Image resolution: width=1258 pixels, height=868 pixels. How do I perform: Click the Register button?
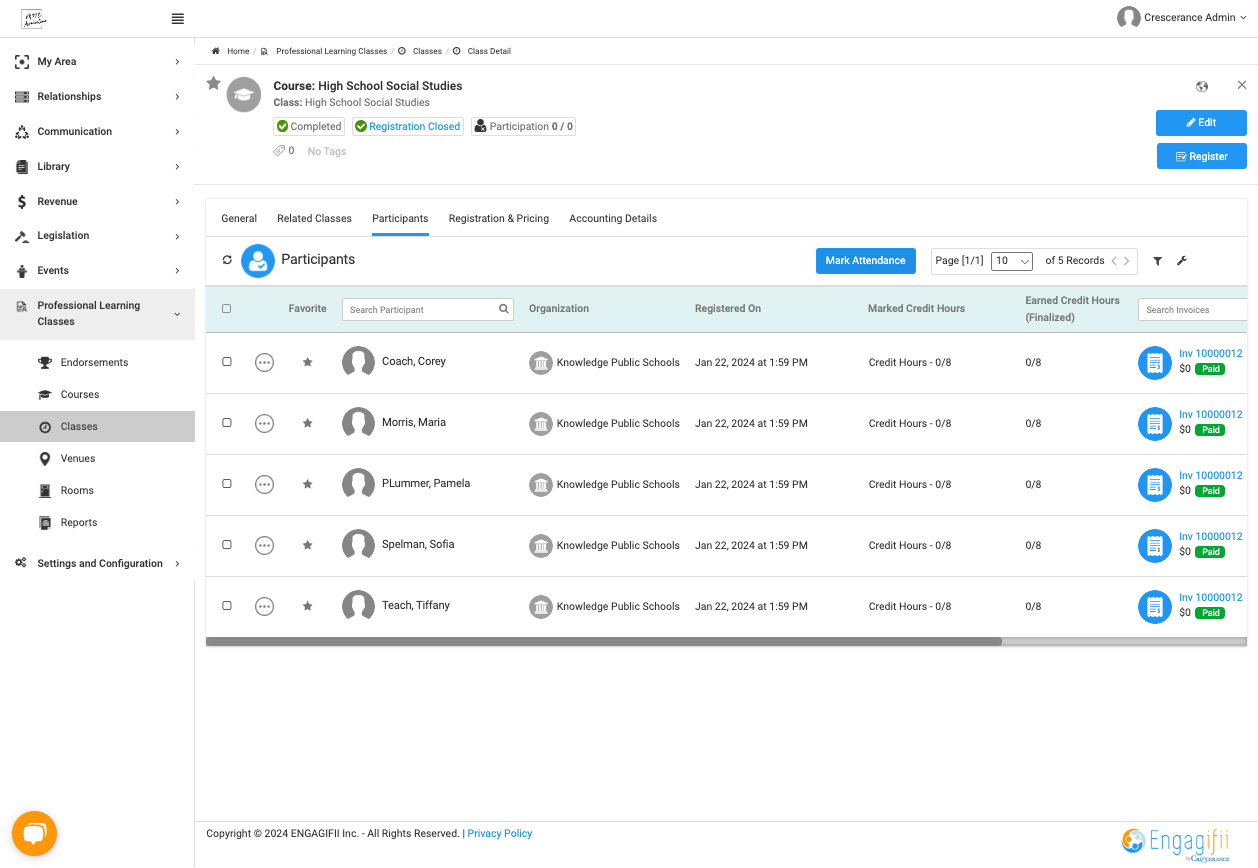coord(1201,157)
